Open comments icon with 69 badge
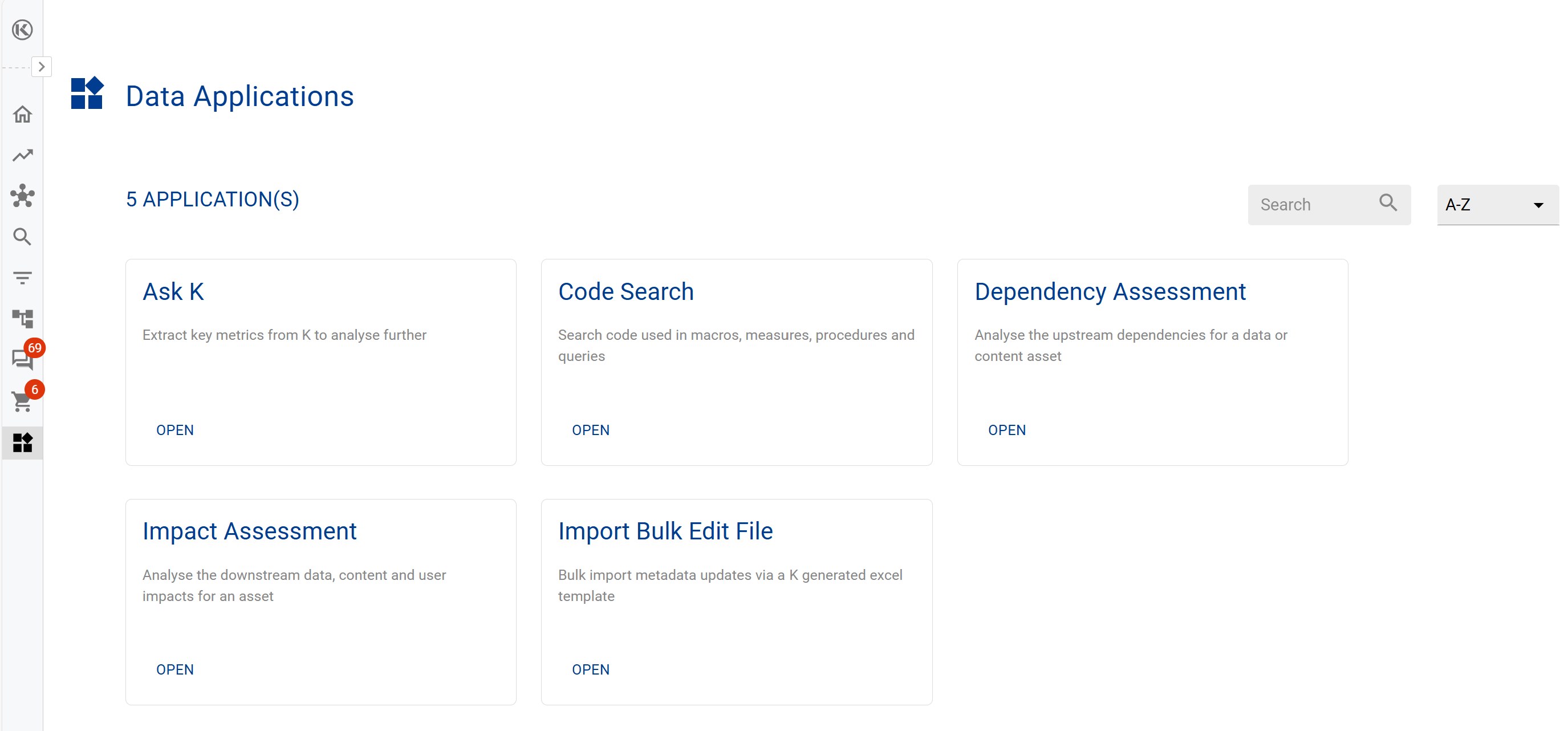This screenshot has width=1568, height=731. tap(22, 359)
